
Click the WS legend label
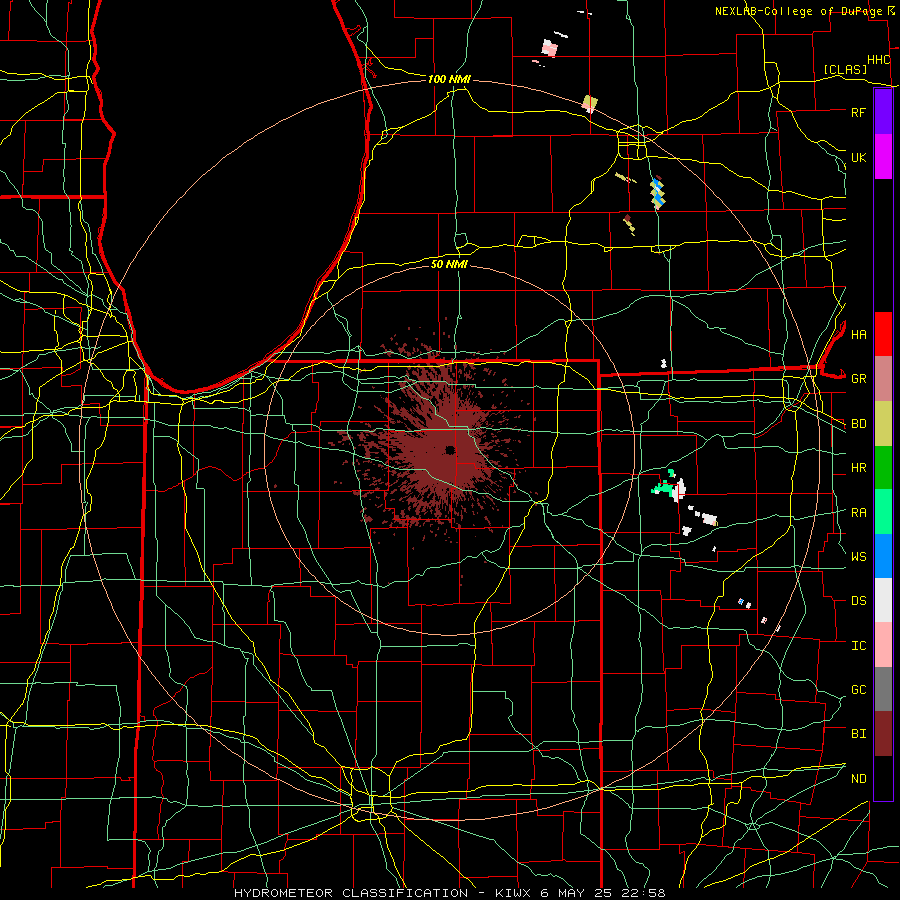(858, 557)
